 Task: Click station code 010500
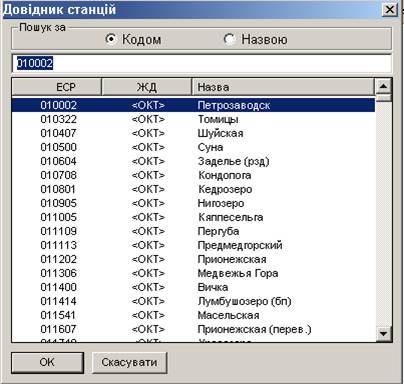59,147
